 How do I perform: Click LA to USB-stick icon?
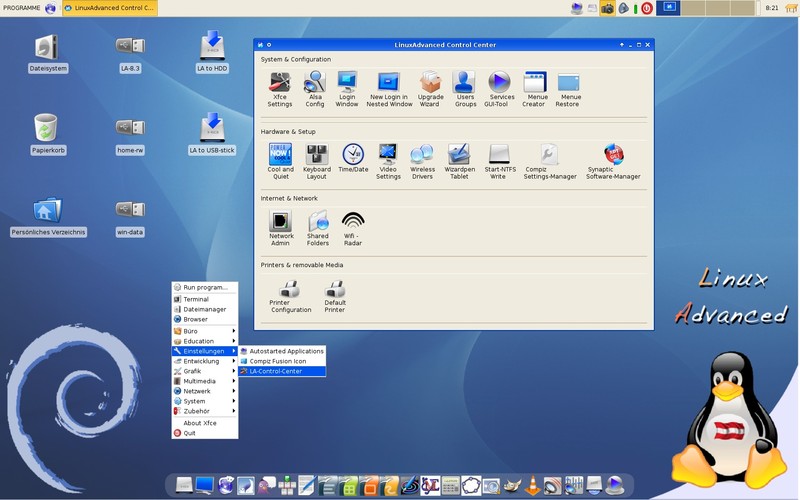[x=212, y=134]
